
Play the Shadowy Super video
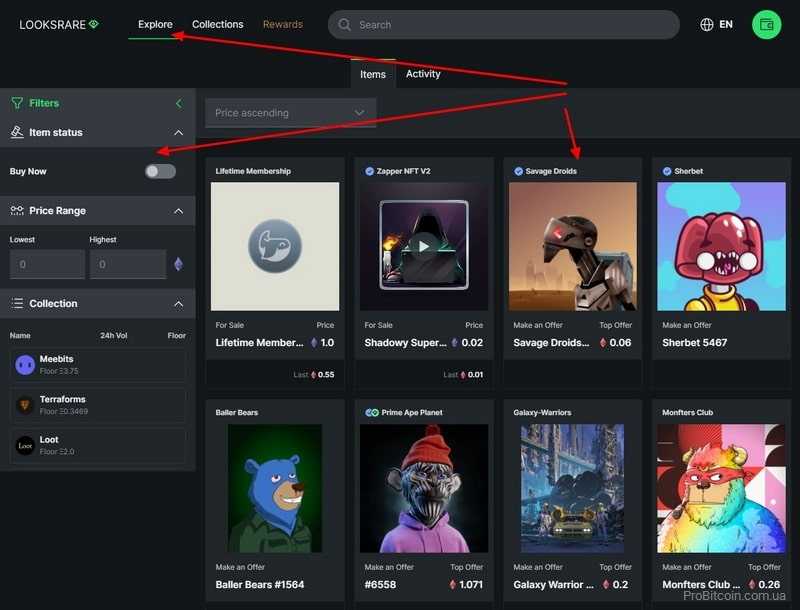tap(423, 246)
